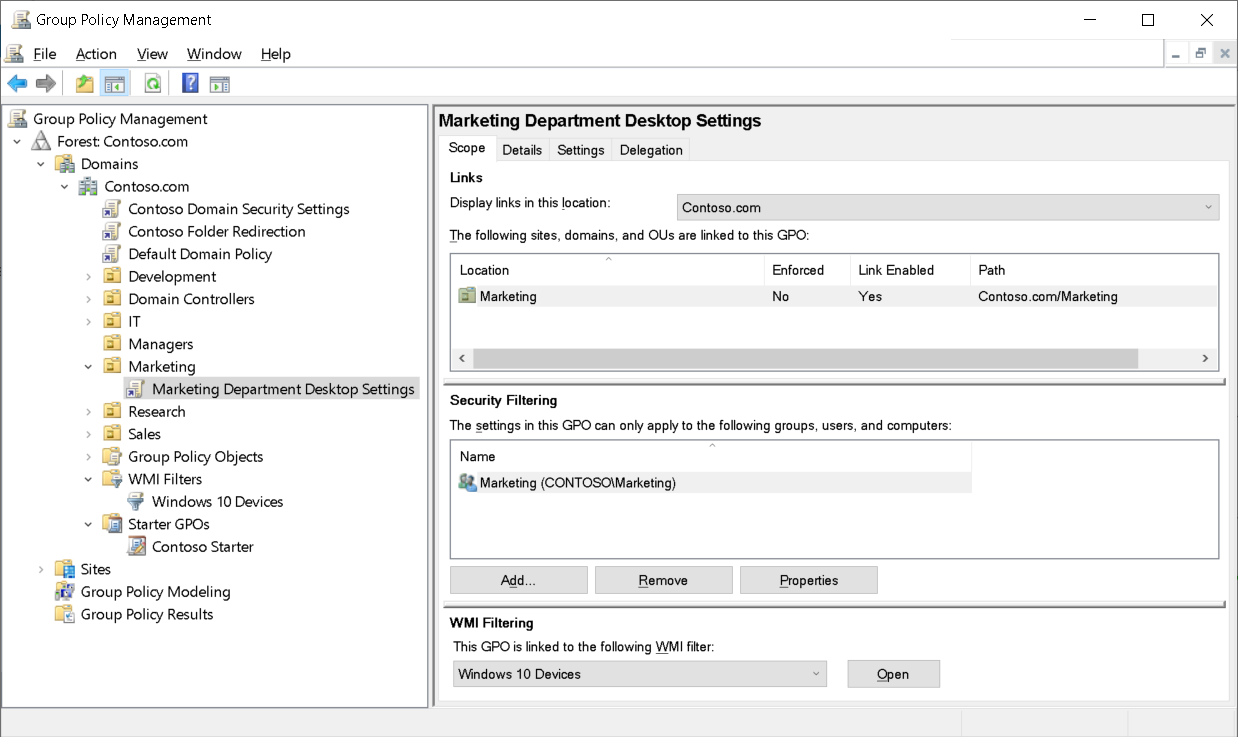Open Help using the question mark toolbar icon
1238x737 pixels.
(188, 83)
